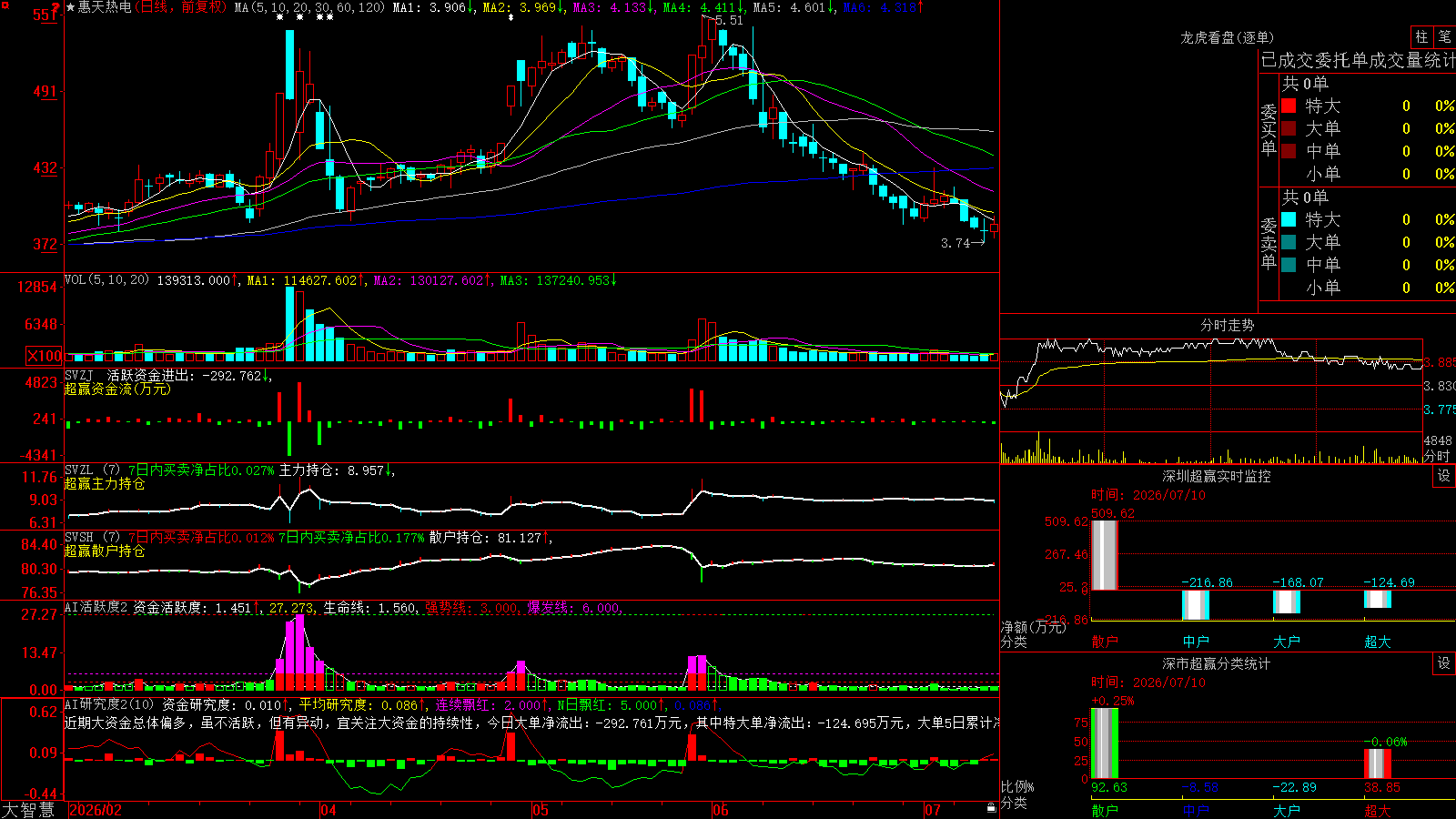Click the 5.51 high price marker
This screenshot has height=819, width=1456.
pos(729,20)
